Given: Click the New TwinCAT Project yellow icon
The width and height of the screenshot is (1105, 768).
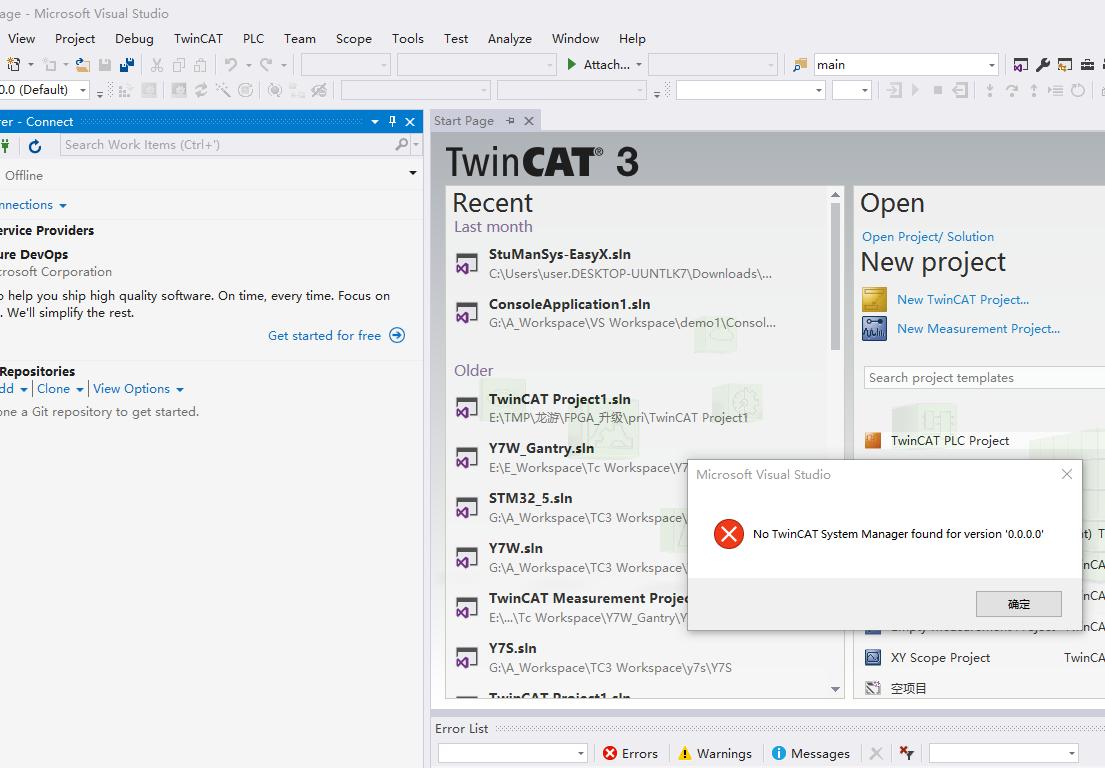Looking at the screenshot, I should point(875,299).
